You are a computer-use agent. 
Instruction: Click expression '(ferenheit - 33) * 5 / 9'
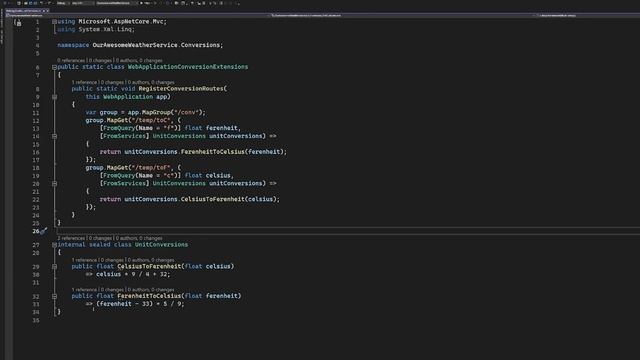tap(140, 304)
